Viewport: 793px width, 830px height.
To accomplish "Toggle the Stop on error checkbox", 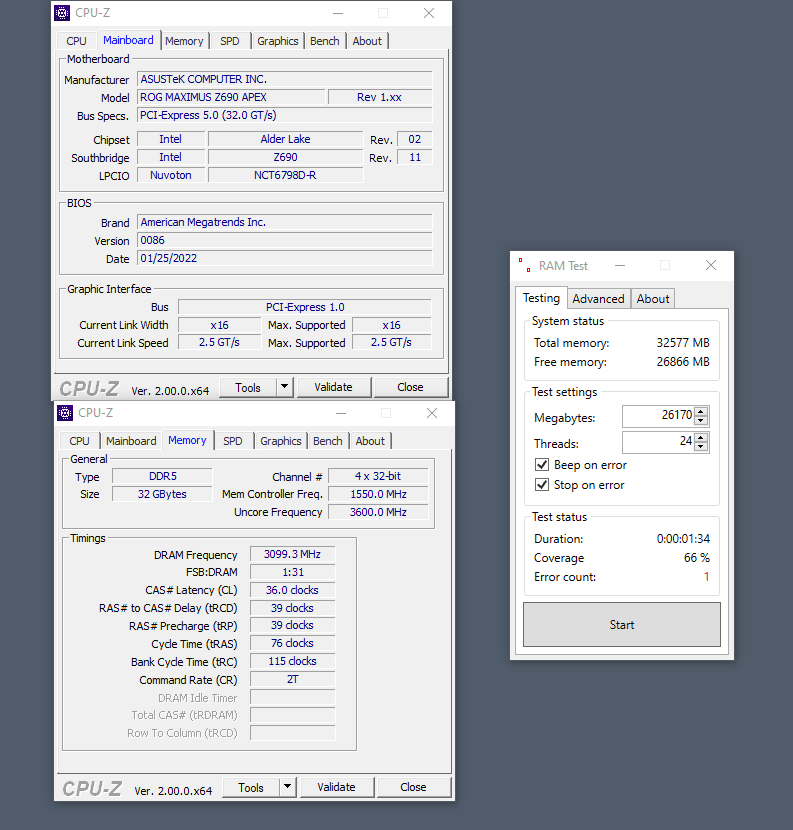I will tap(542, 484).
